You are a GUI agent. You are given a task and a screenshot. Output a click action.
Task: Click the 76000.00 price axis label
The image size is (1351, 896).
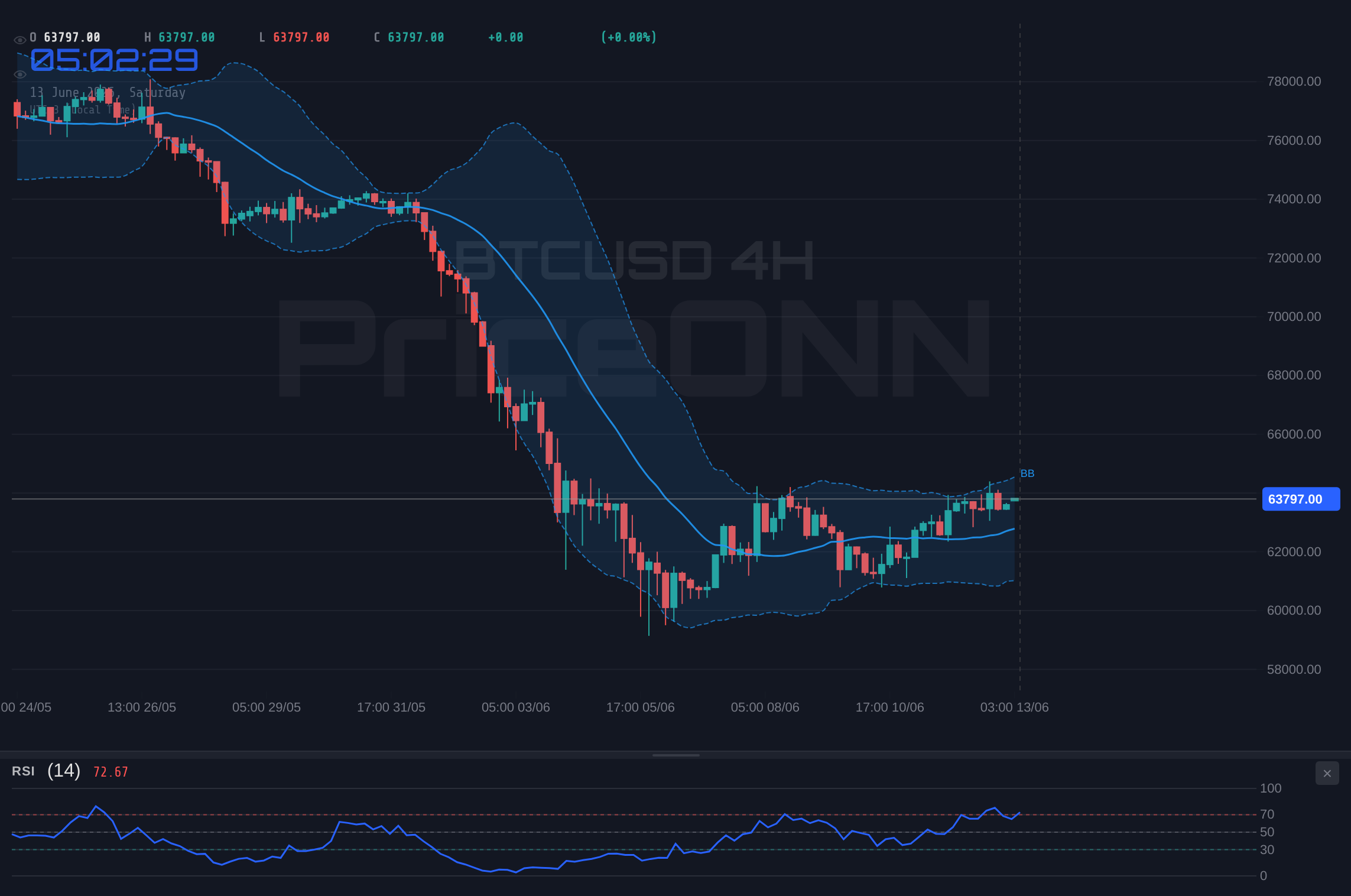(1294, 141)
